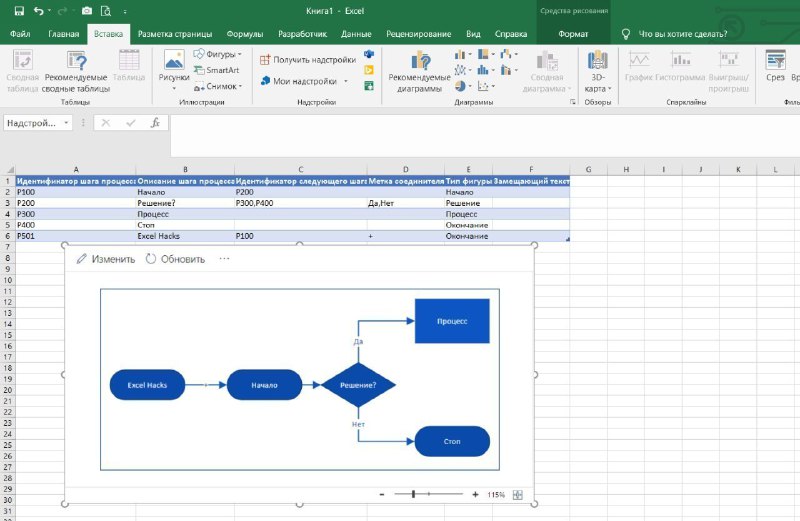Click the fx insert function icon
This screenshot has height=521, width=800.
click(x=156, y=123)
